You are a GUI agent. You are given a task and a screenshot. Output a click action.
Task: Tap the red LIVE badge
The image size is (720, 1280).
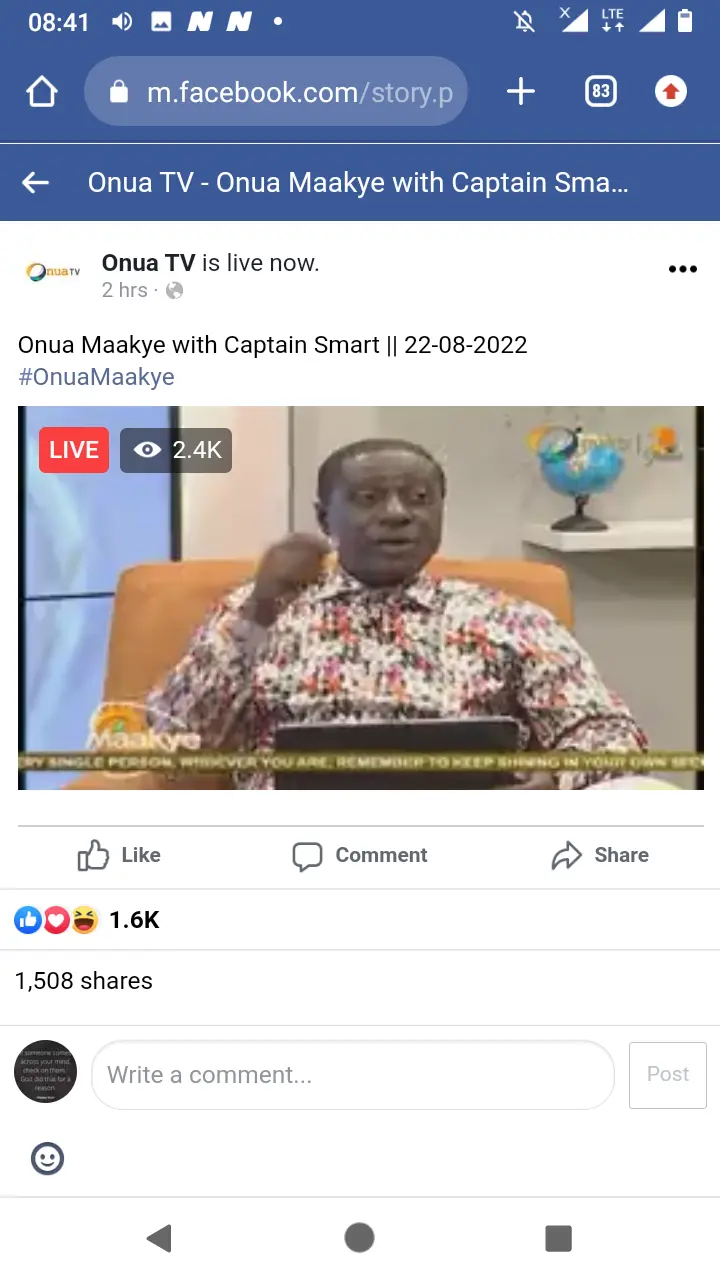click(74, 450)
